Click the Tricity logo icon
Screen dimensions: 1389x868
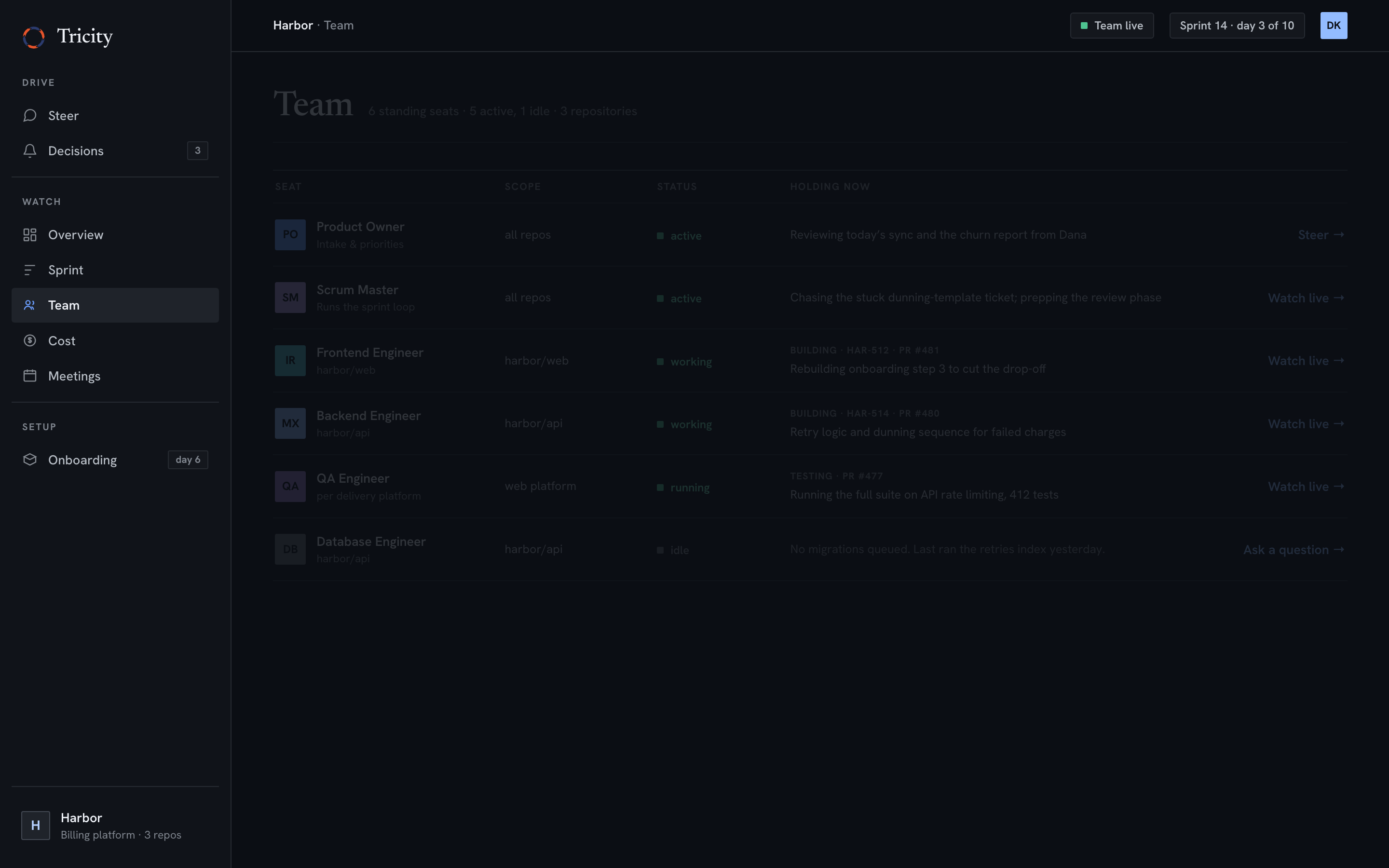(x=34, y=37)
